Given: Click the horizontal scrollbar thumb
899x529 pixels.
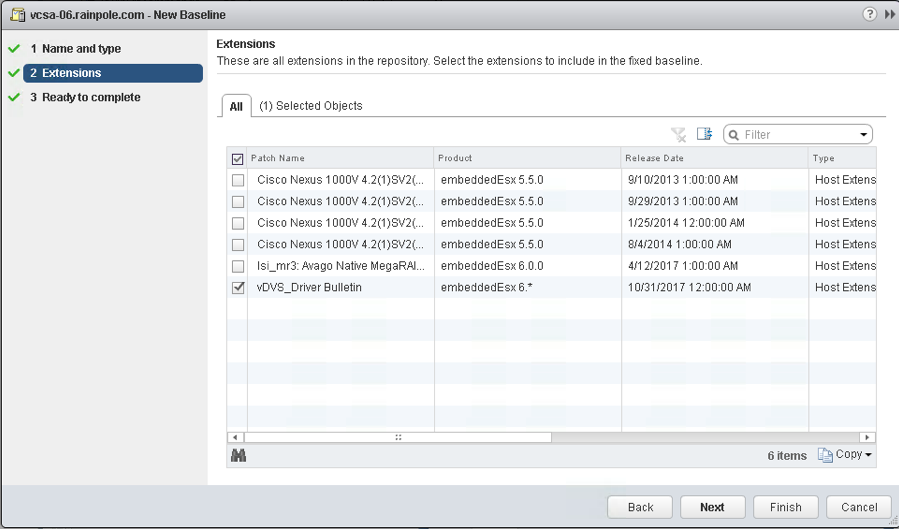Looking at the screenshot, I should (x=398, y=437).
